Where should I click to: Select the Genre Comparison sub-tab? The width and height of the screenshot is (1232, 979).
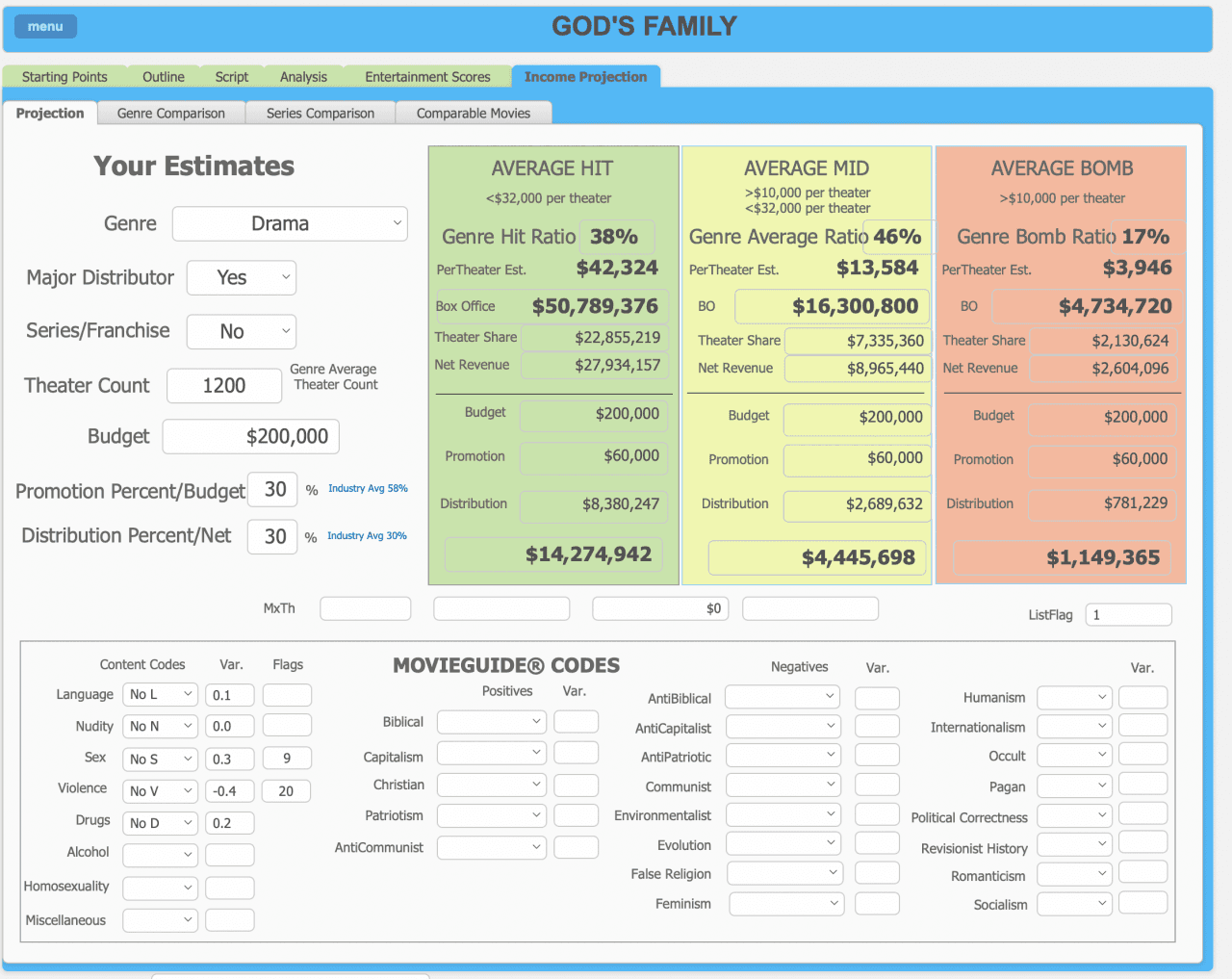point(171,114)
